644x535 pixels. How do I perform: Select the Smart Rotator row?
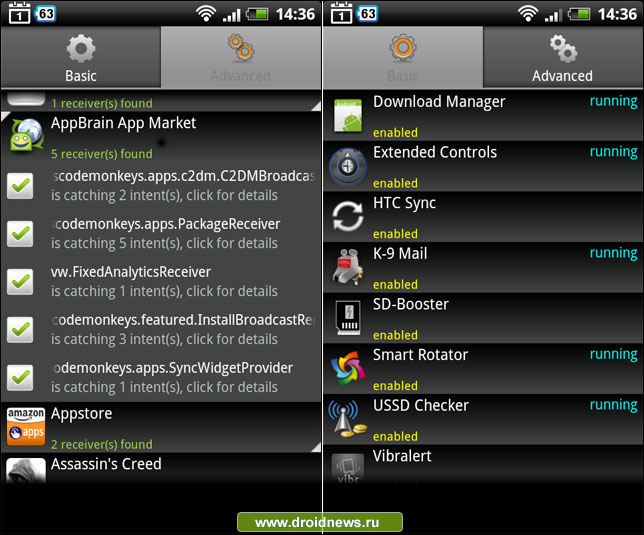[483, 368]
